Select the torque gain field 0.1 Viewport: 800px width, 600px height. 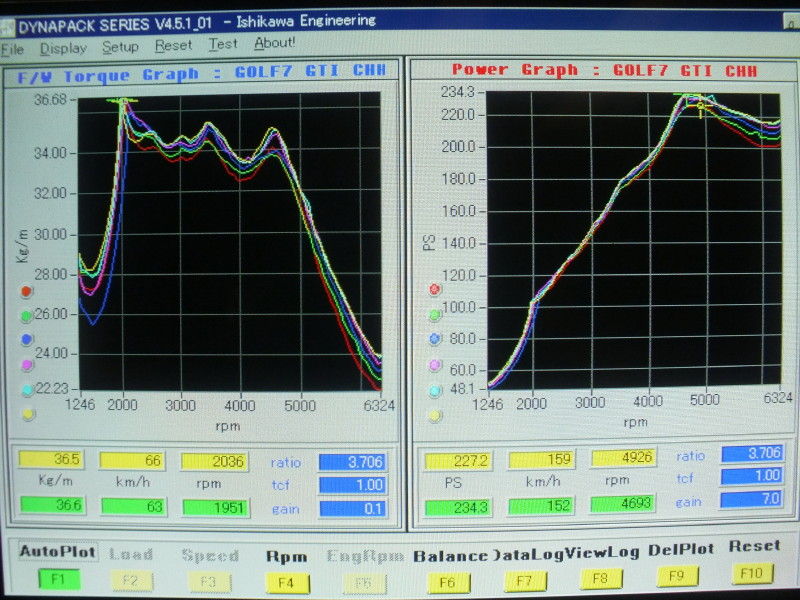point(353,509)
